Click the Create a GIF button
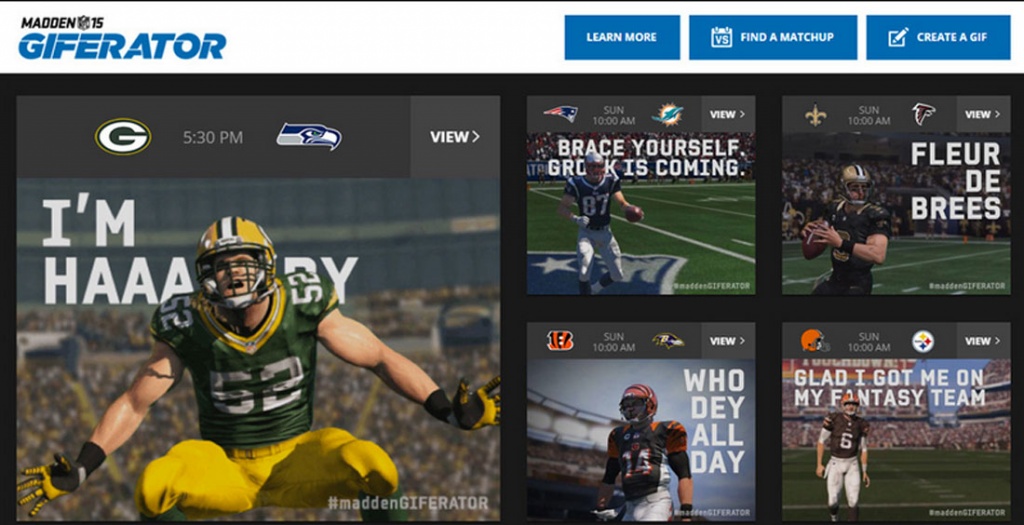Screen dimensions: 1024x525 [x=938, y=37]
